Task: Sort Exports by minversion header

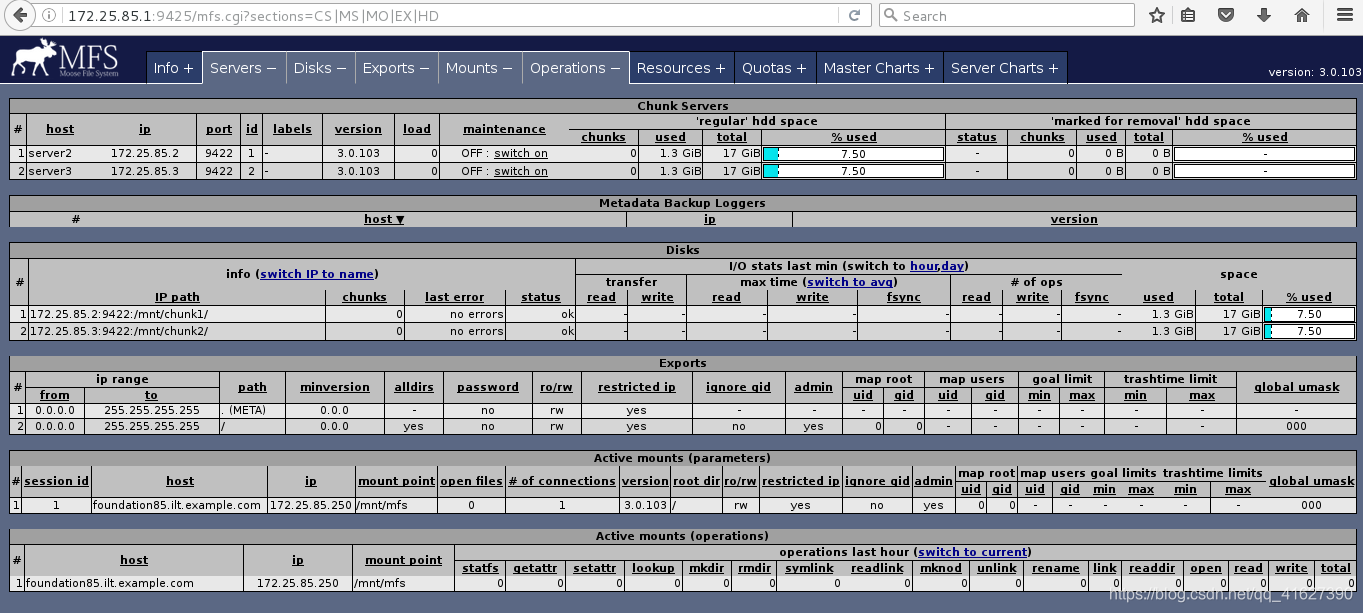Action: pyautogui.click(x=335, y=387)
